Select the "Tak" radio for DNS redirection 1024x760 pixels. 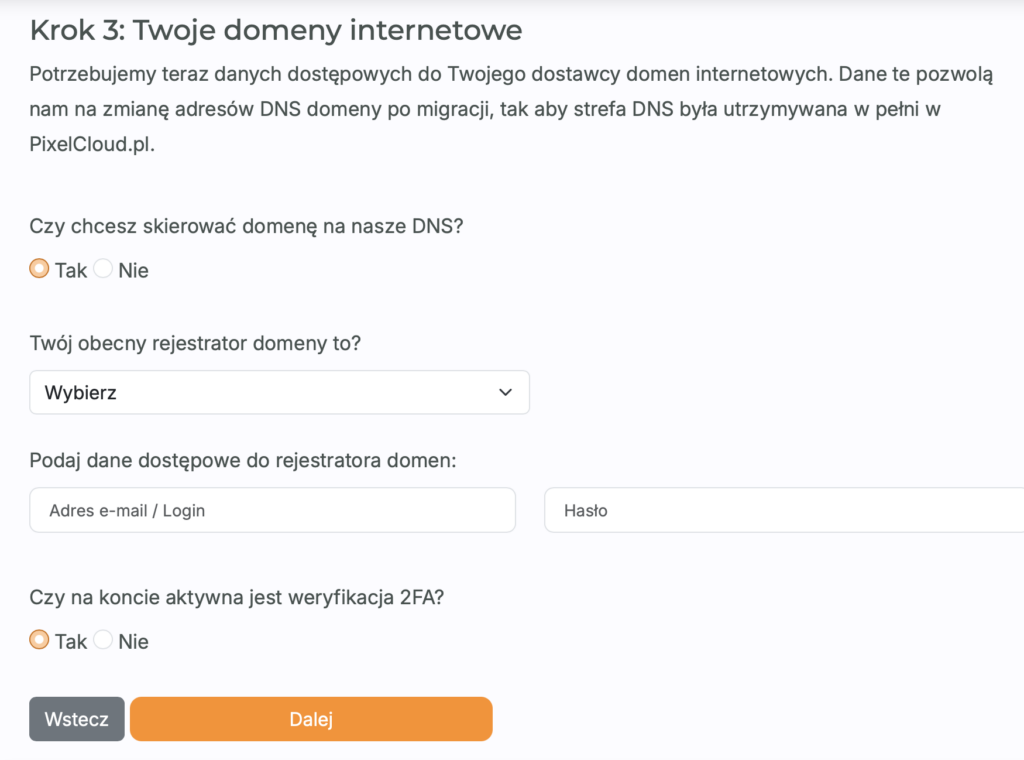coord(39,269)
